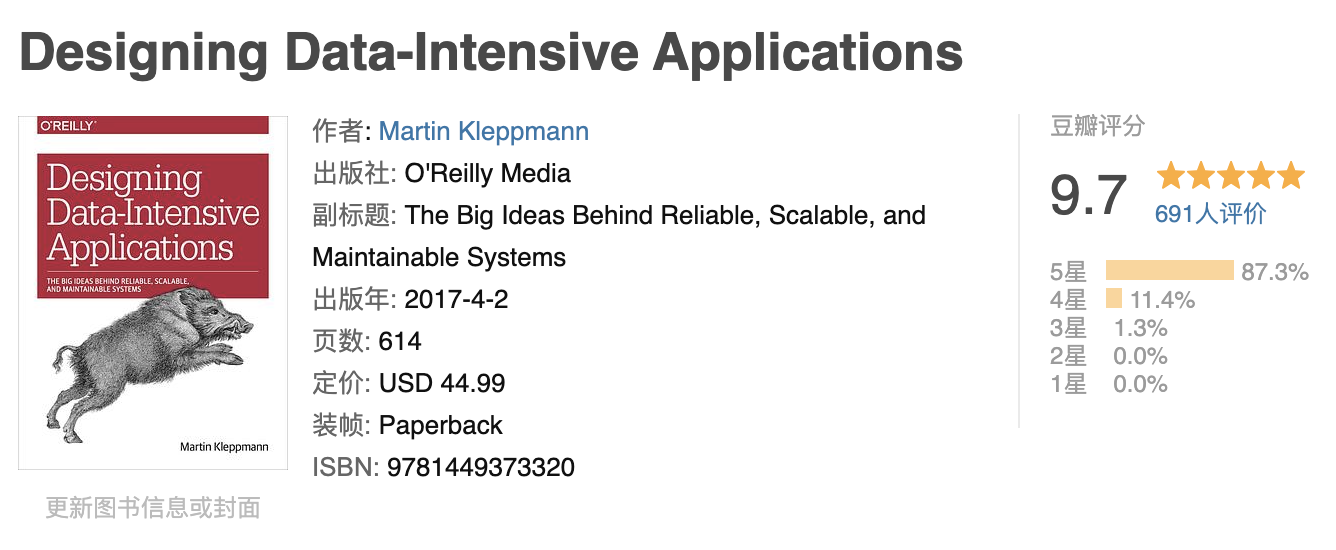Click the publication date 2017-4-2

point(456,299)
